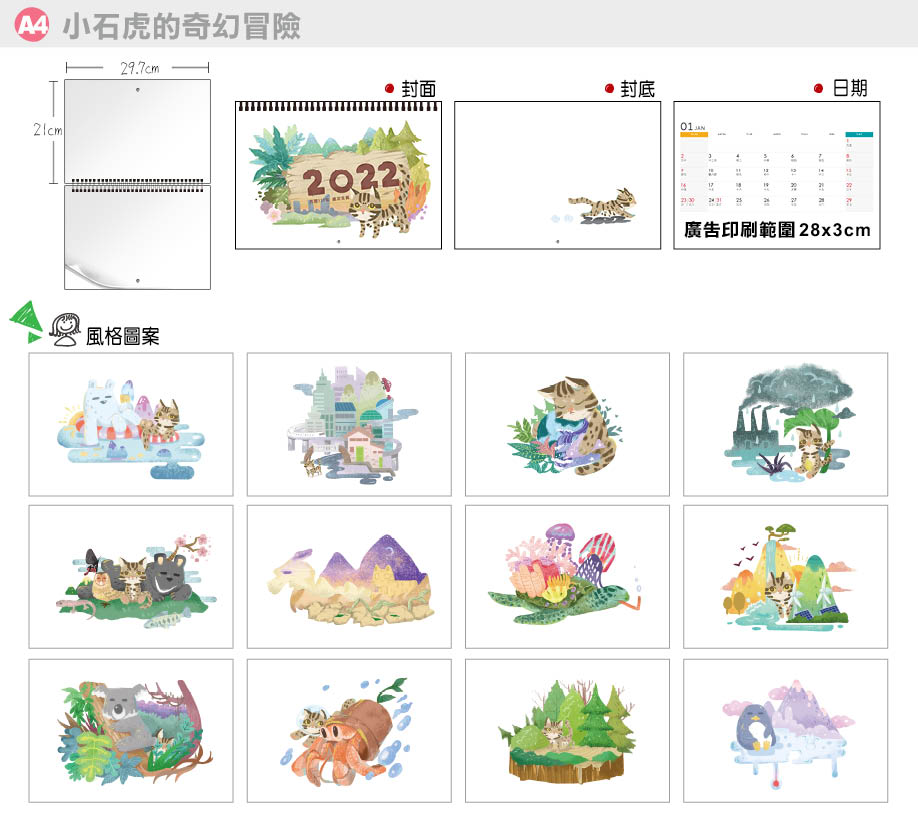Viewport: 918px width, 822px height.
Task: Click the 廣告印刷範圍 28x3cm label
Action: (x=777, y=230)
